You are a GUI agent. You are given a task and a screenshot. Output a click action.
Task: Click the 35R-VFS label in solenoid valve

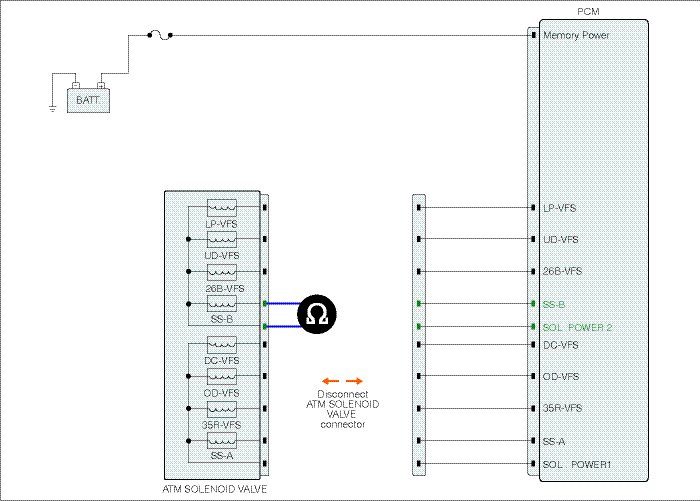click(x=221, y=425)
